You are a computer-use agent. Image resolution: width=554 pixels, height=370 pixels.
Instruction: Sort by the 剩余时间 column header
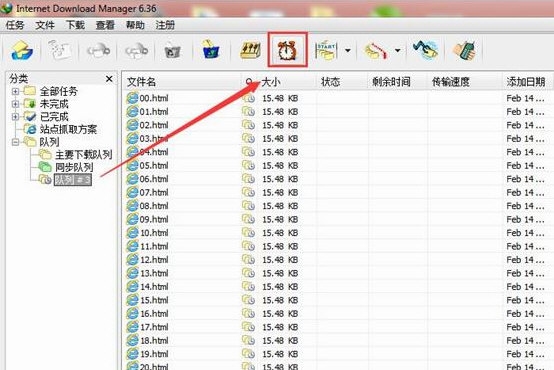tap(391, 82)
